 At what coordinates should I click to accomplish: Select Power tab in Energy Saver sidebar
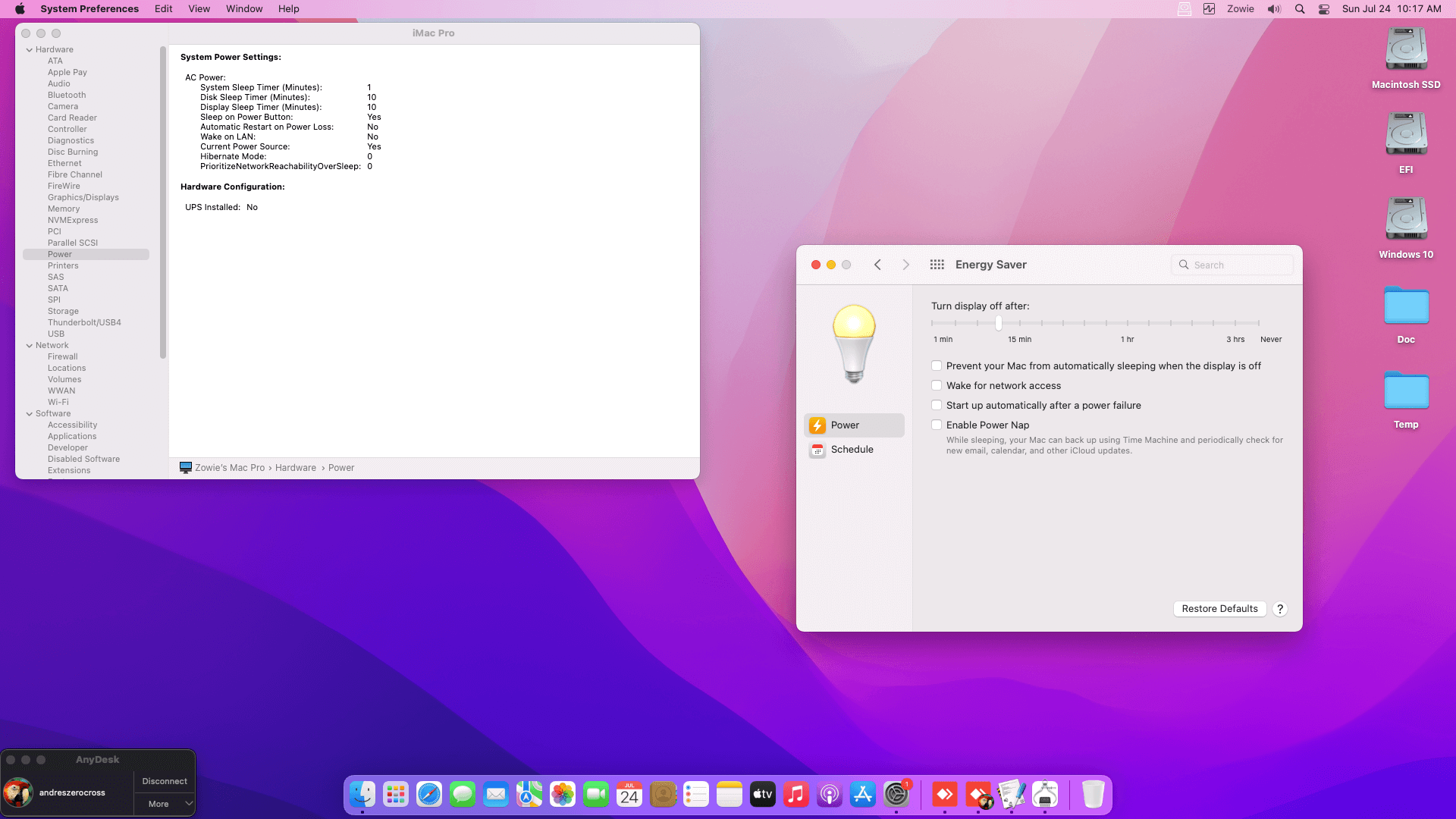(x=854, y=425)
